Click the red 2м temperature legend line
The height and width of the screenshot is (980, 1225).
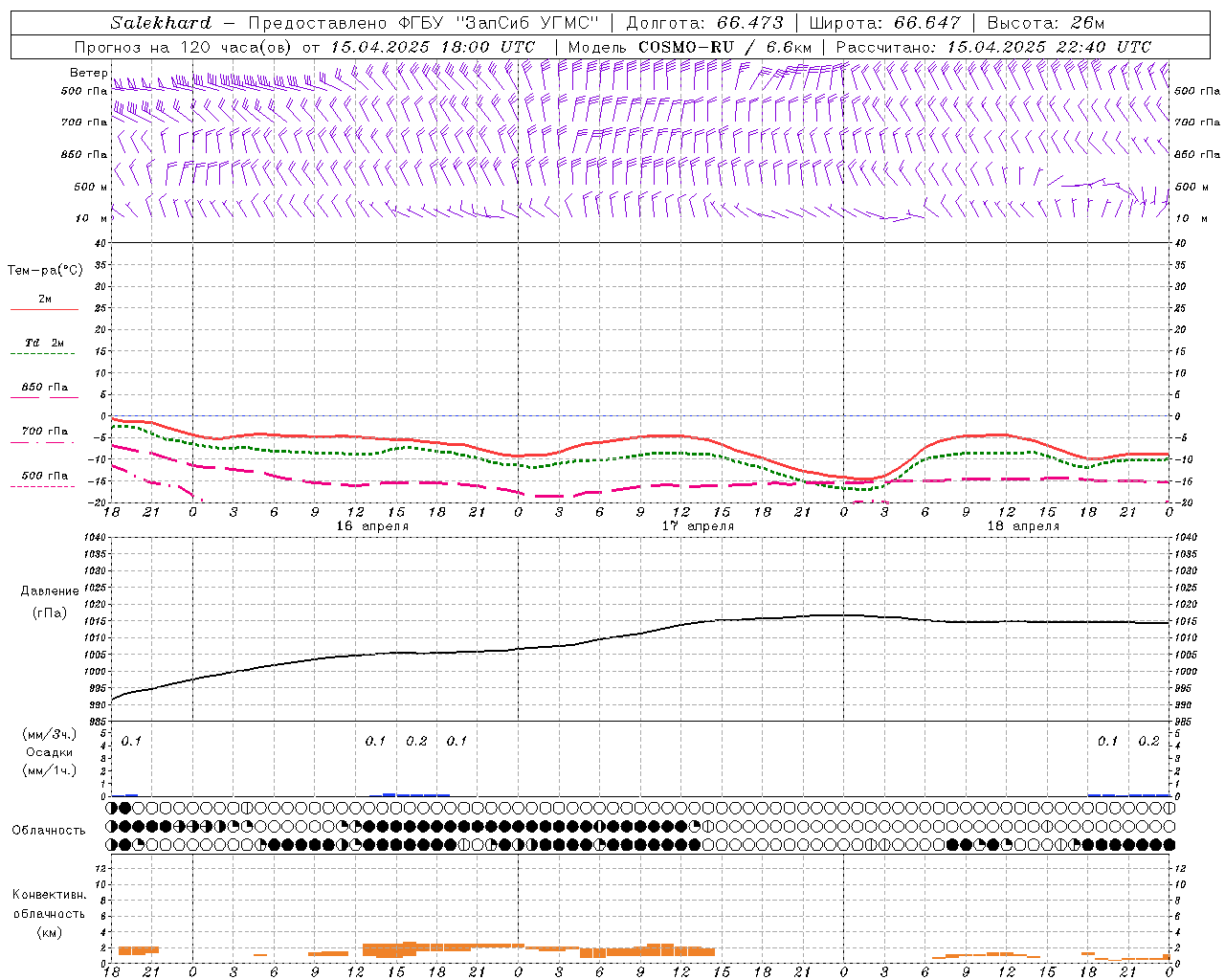click(x=44, y=309)
